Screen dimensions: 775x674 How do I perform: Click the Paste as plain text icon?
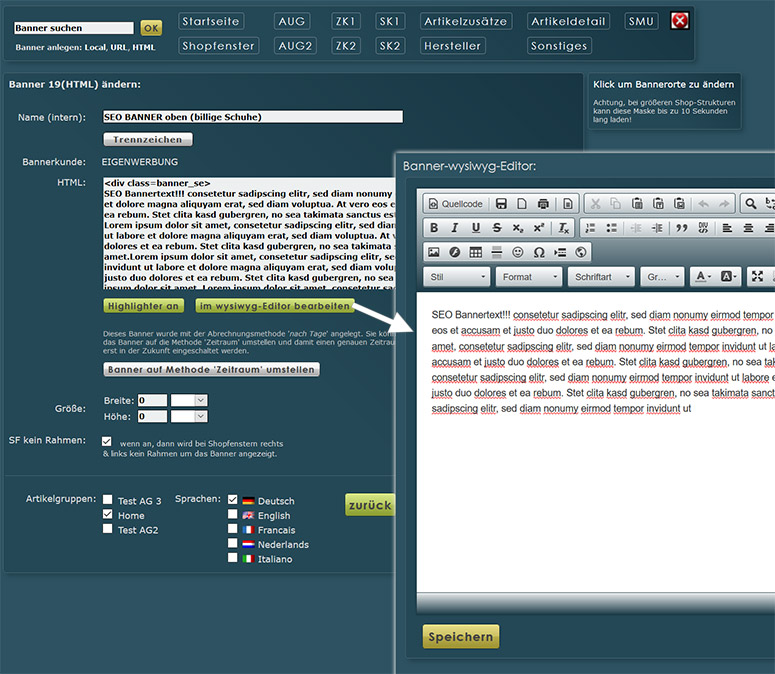(658, 204)
